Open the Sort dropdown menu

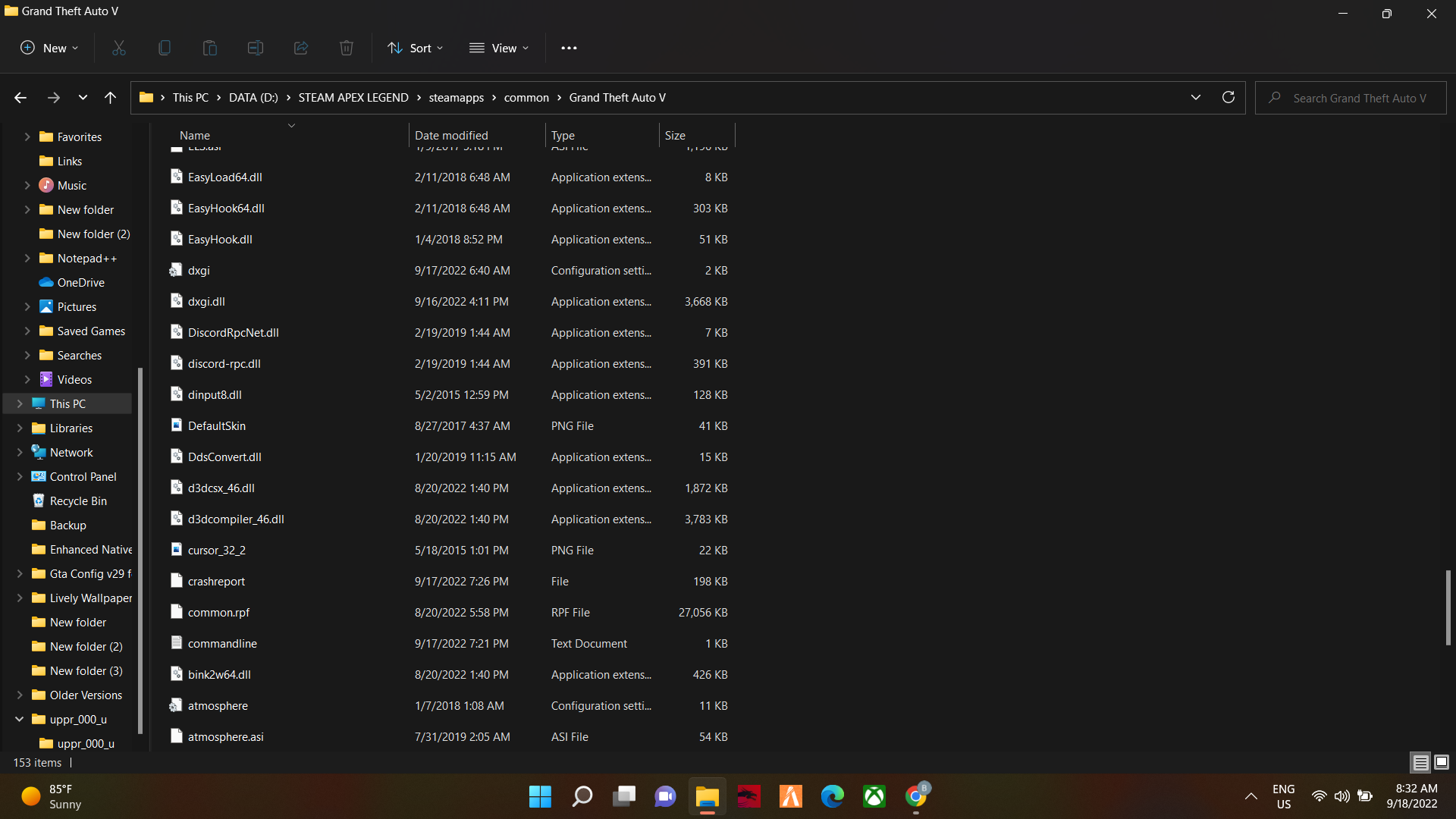pyautogui.click(x=416, y=48)
